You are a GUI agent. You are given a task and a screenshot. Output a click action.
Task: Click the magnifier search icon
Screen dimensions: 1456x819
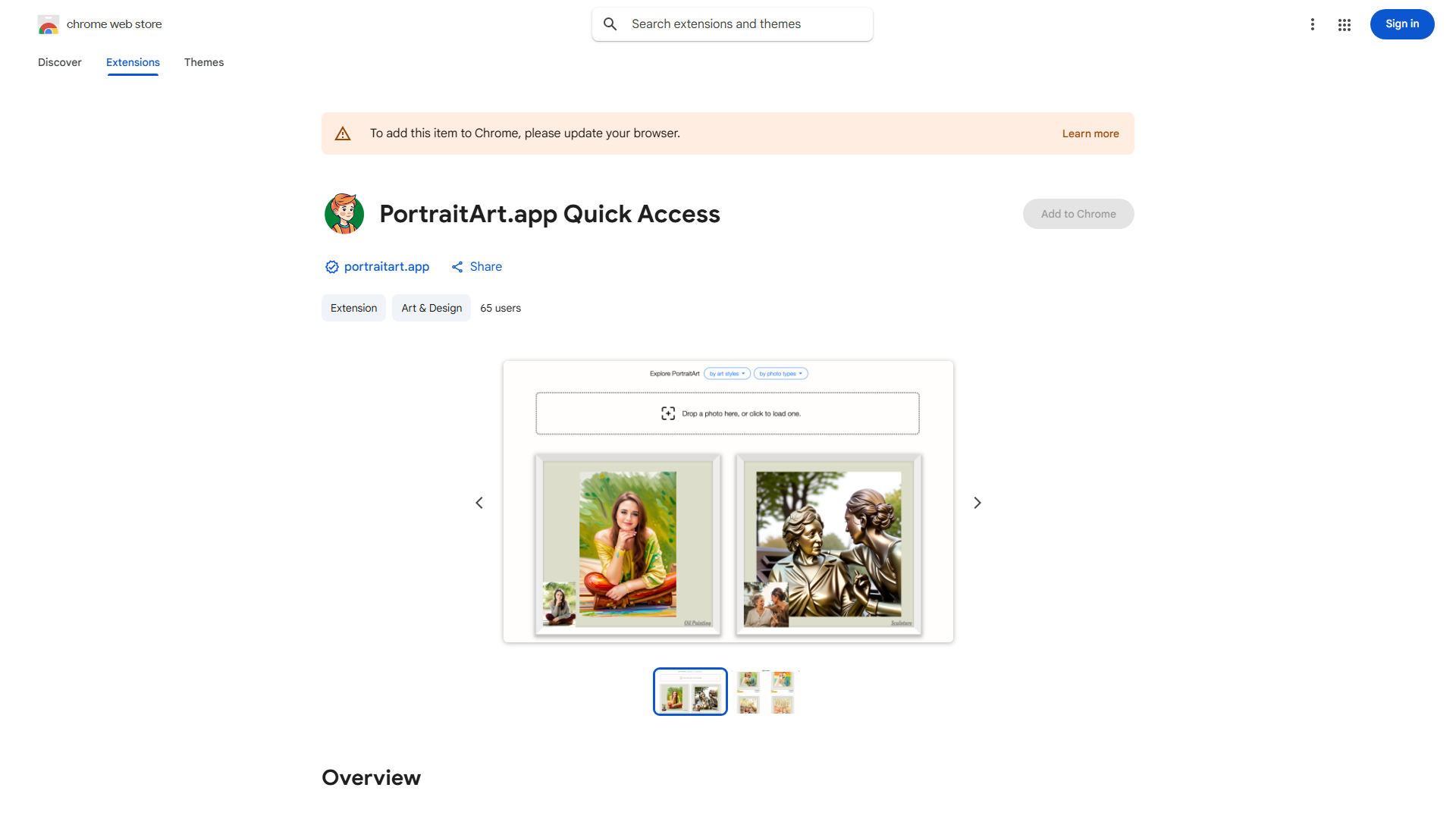tap(610, 24)
